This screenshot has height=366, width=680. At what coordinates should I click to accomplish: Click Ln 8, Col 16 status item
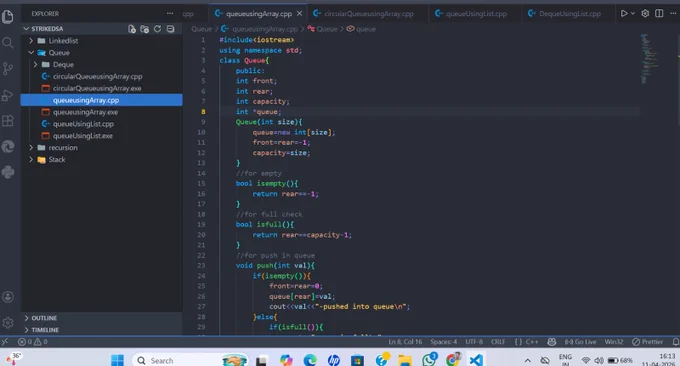pyautogui.click(x=405, y=342)
